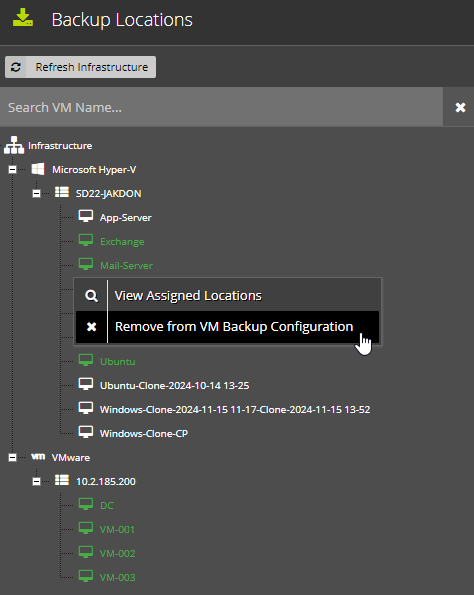Collapse the 10.2.185.200 host node
The width and height of the screenshot is (474, 595).
[36, 481]
